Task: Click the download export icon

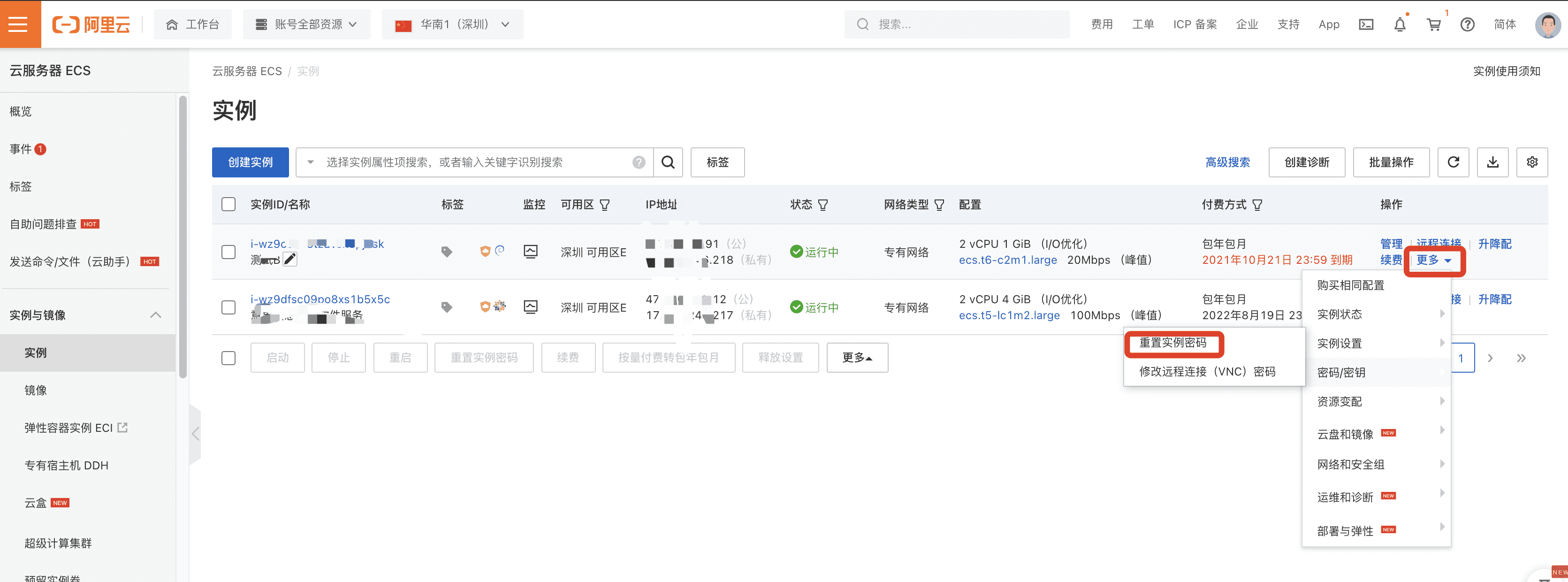Action: click(1492, 162)
